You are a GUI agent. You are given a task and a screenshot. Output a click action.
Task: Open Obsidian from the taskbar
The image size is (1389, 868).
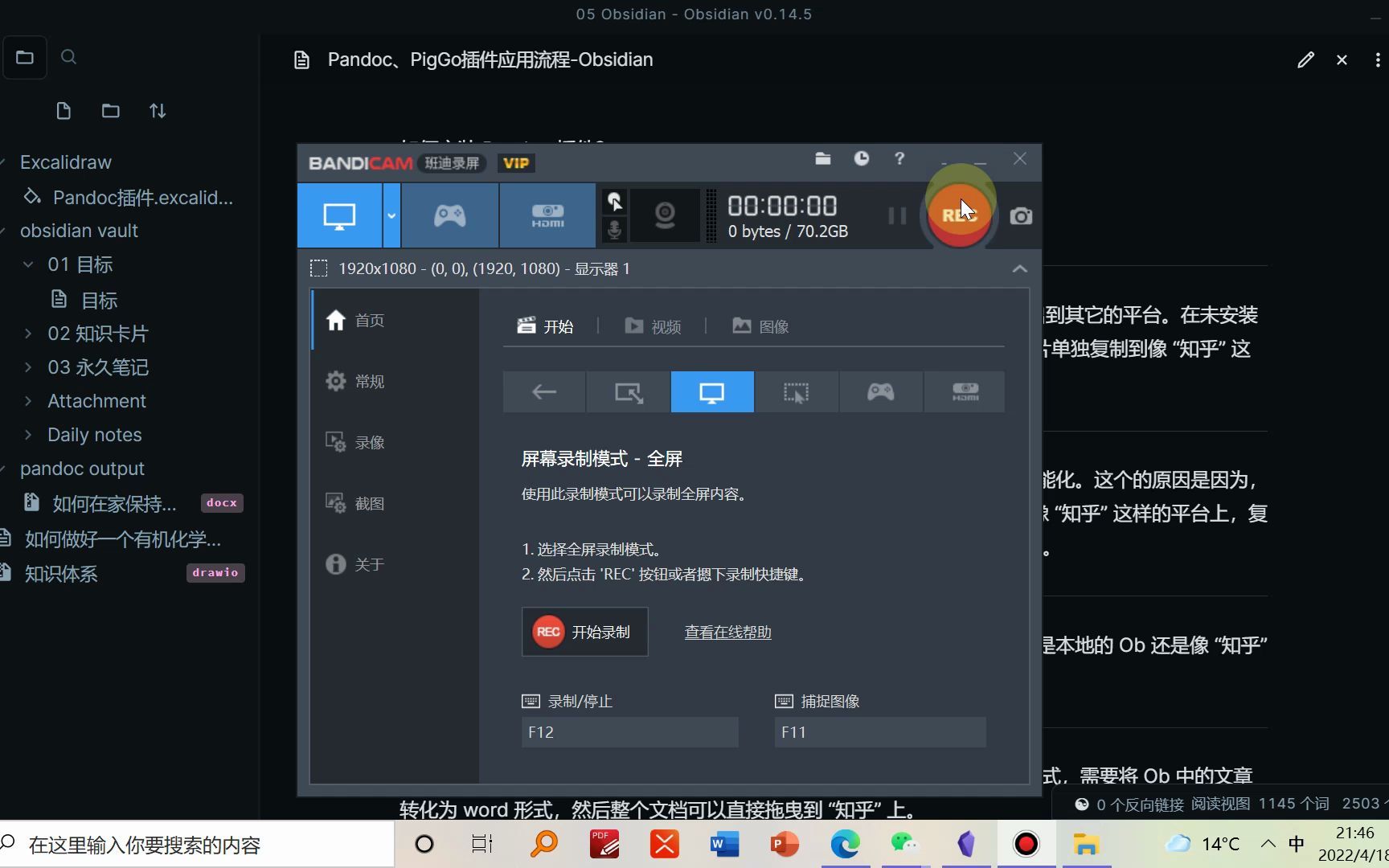point(966,844)
